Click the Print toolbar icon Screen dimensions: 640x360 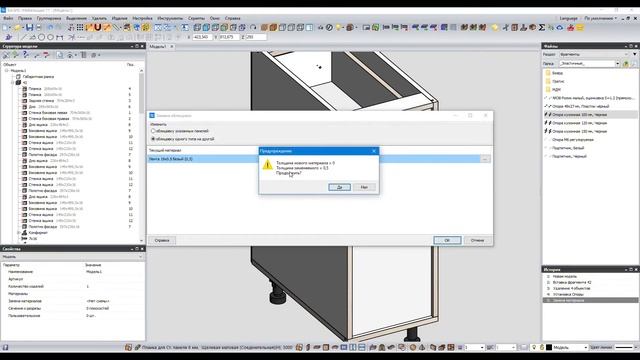38,28
